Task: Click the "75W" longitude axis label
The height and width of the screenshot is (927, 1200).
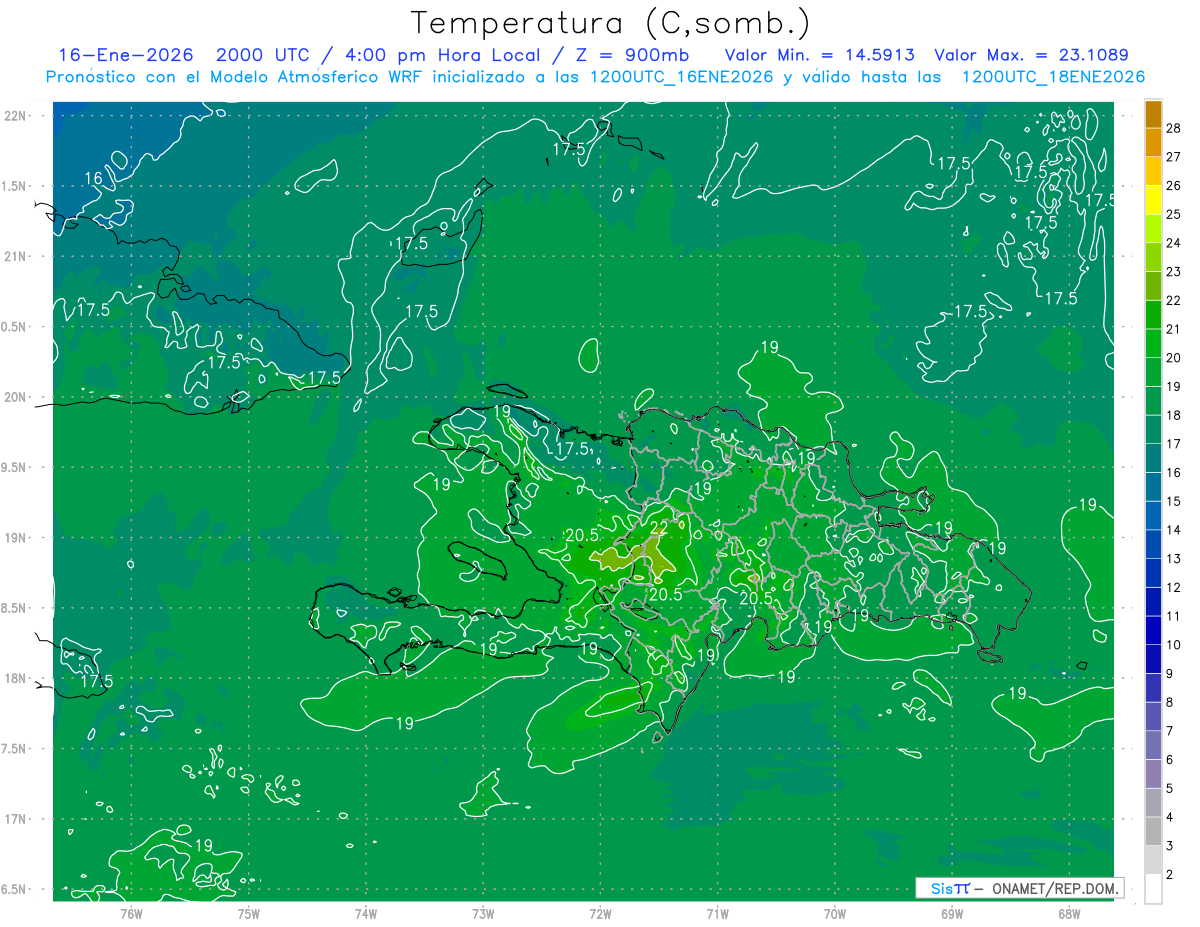Action: [249, 912]
